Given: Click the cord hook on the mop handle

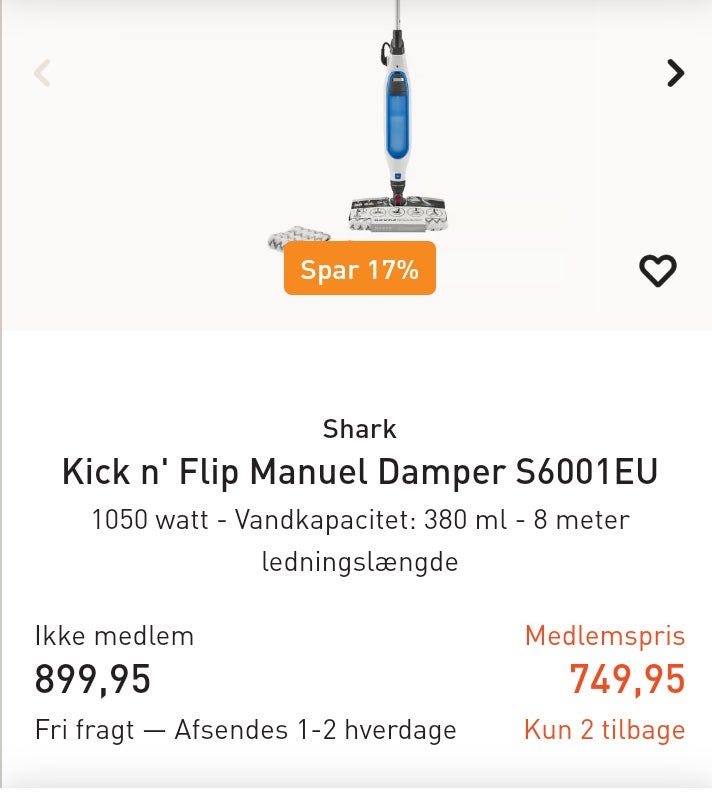Looking at the screenshot, I should [384, 53].
